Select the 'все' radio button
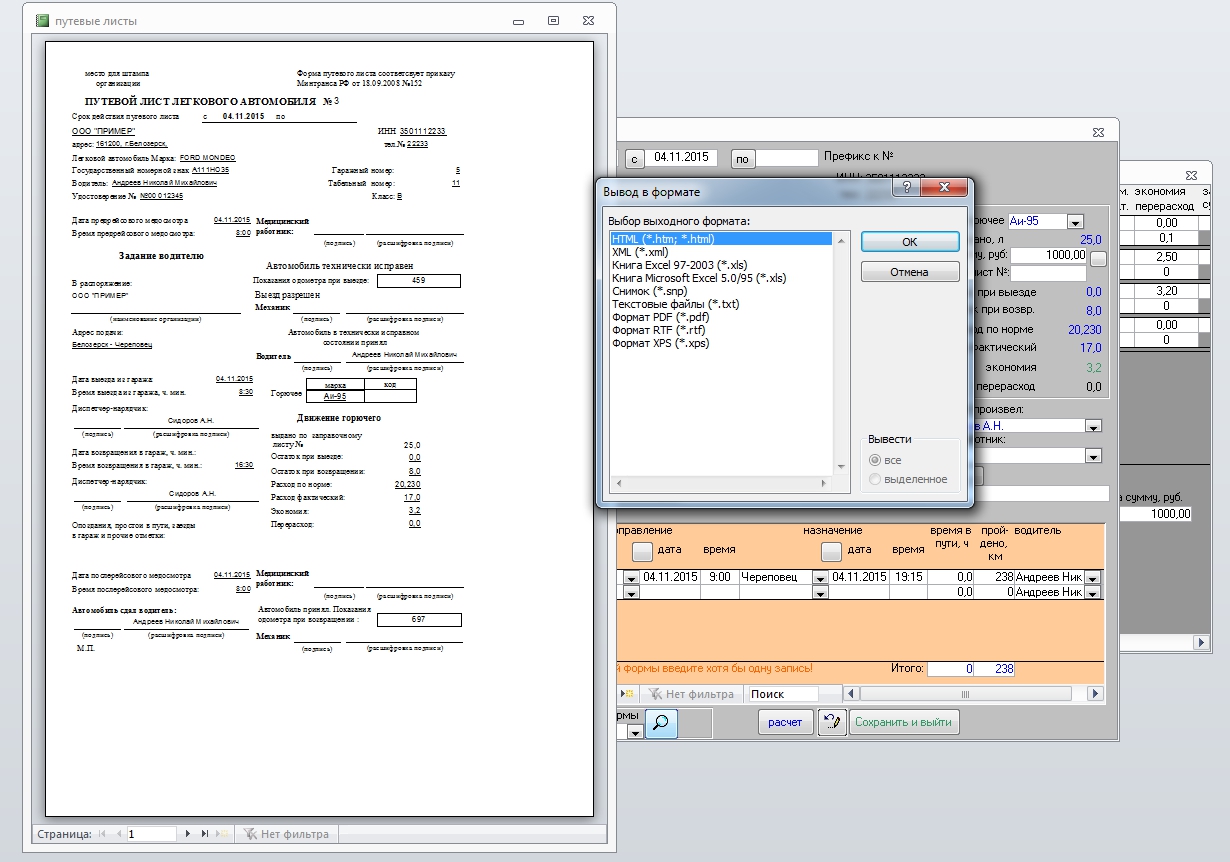 (x=875, y=460)
